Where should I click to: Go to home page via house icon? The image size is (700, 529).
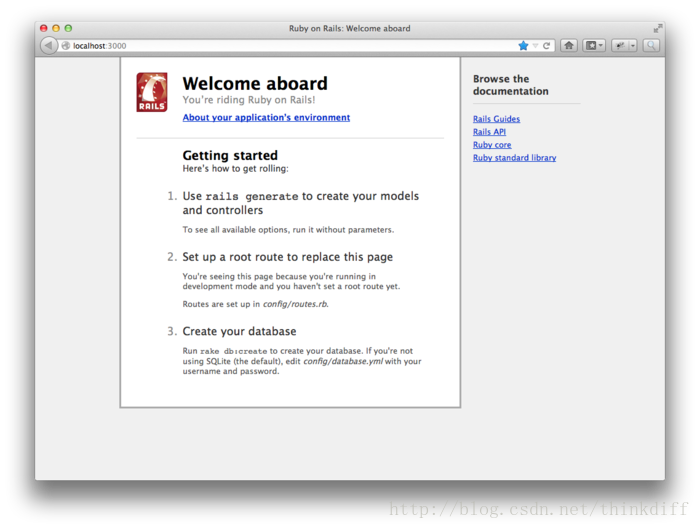pyautogui.click(x=569, y=46)
